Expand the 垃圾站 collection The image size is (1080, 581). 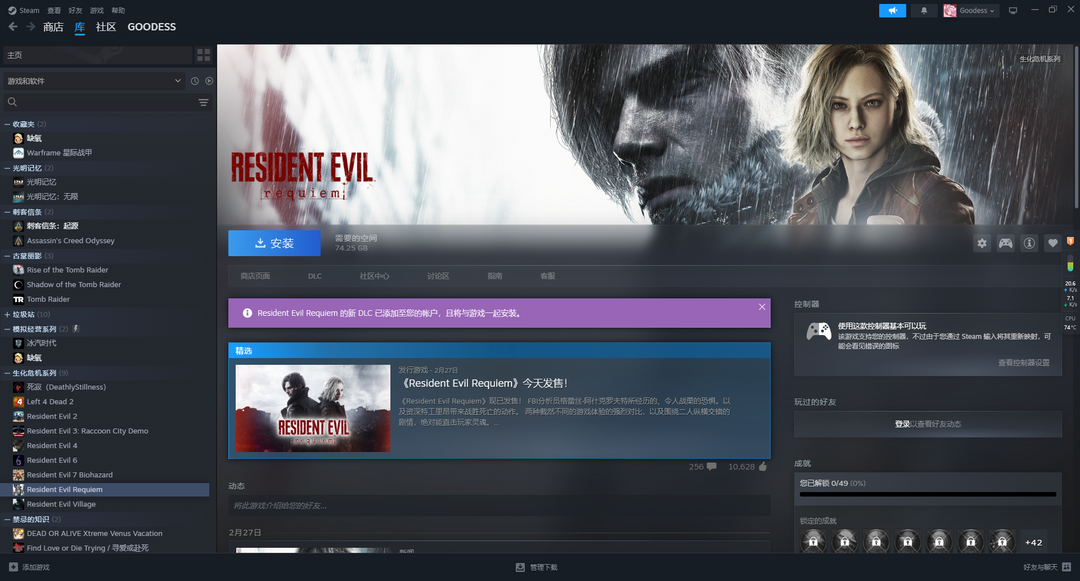(x=7, y=314)
